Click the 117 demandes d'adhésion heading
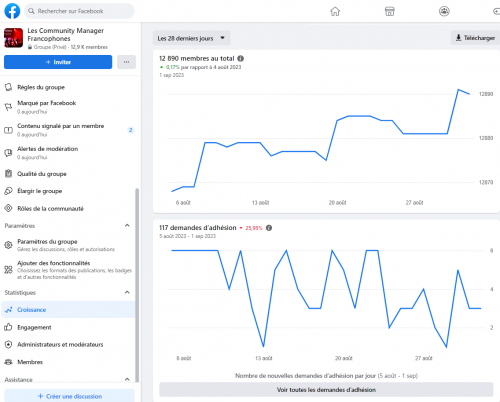Viewport: 500px width, 402px height. tap(198, 228)
